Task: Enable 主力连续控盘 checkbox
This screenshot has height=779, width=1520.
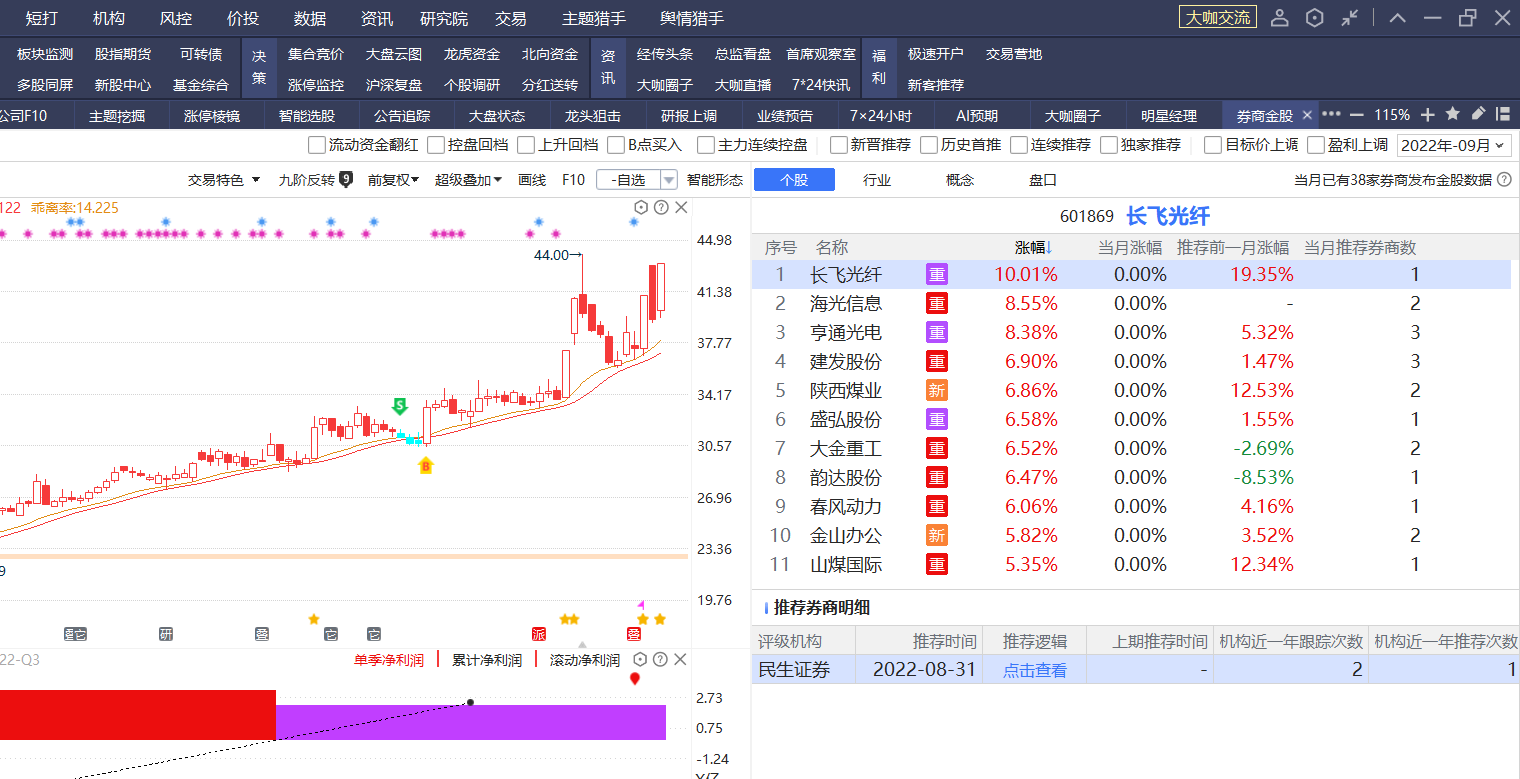Action: coord(706,145)
